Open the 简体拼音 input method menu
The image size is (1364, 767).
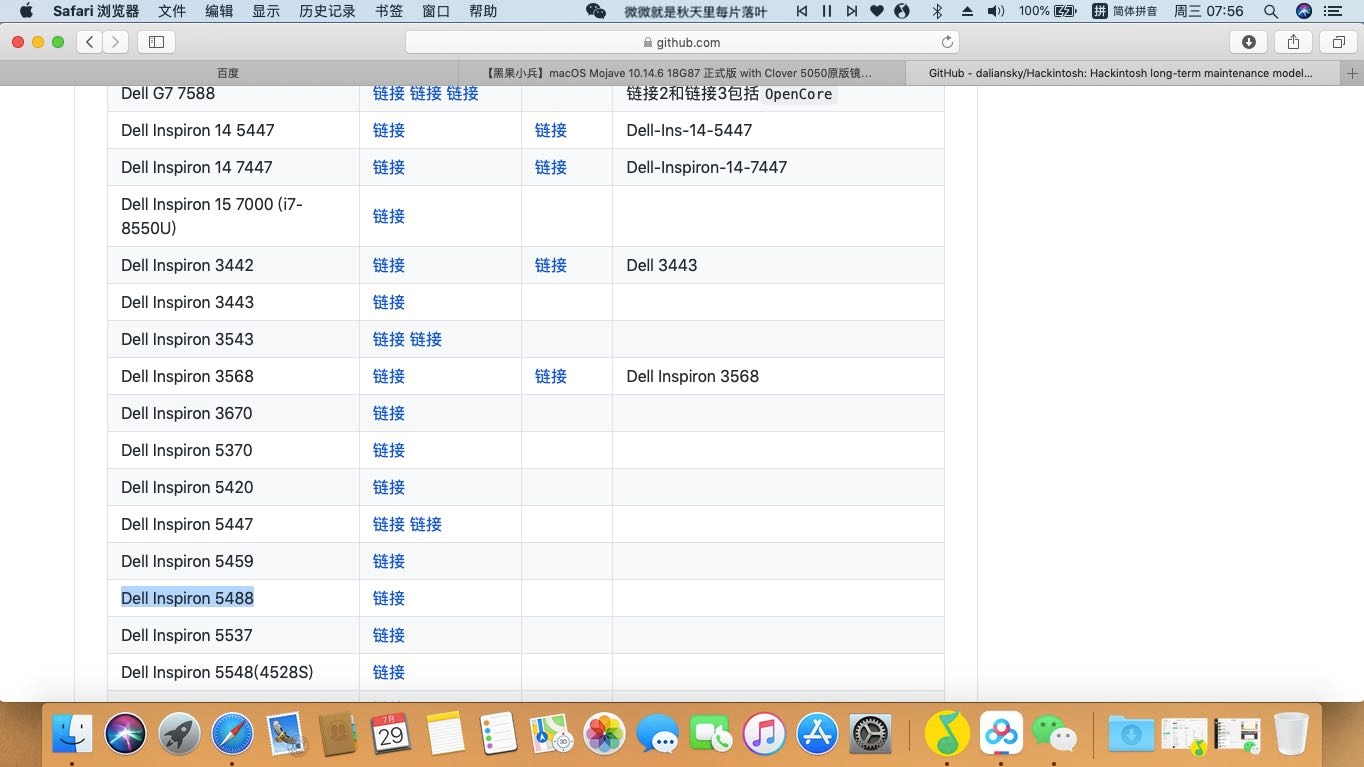click(x=1124, y=11)
